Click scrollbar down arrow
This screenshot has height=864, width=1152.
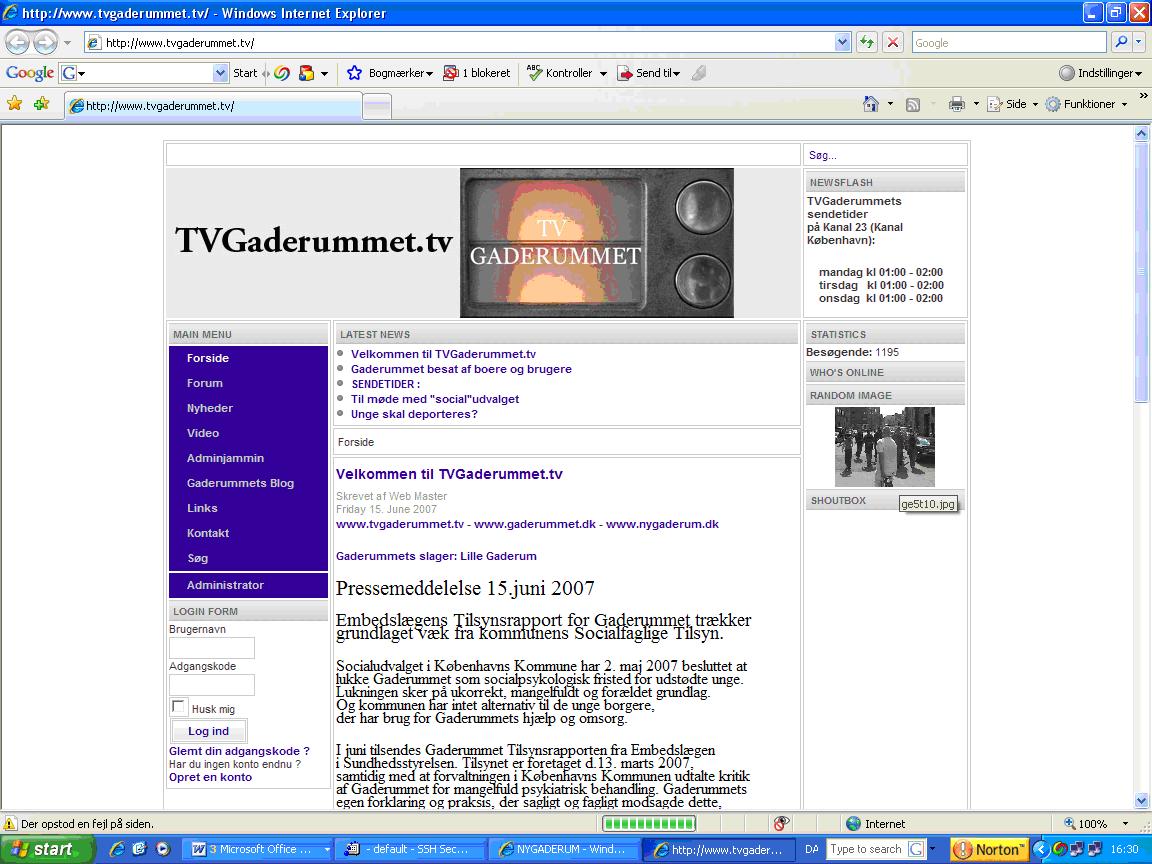coord(1141,801)
